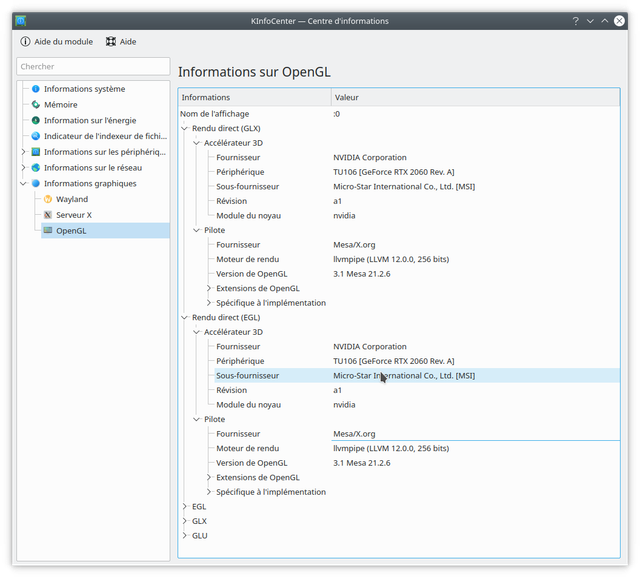Click the Mémoire chip icon

pyautogui.click(x=36, y=104)
